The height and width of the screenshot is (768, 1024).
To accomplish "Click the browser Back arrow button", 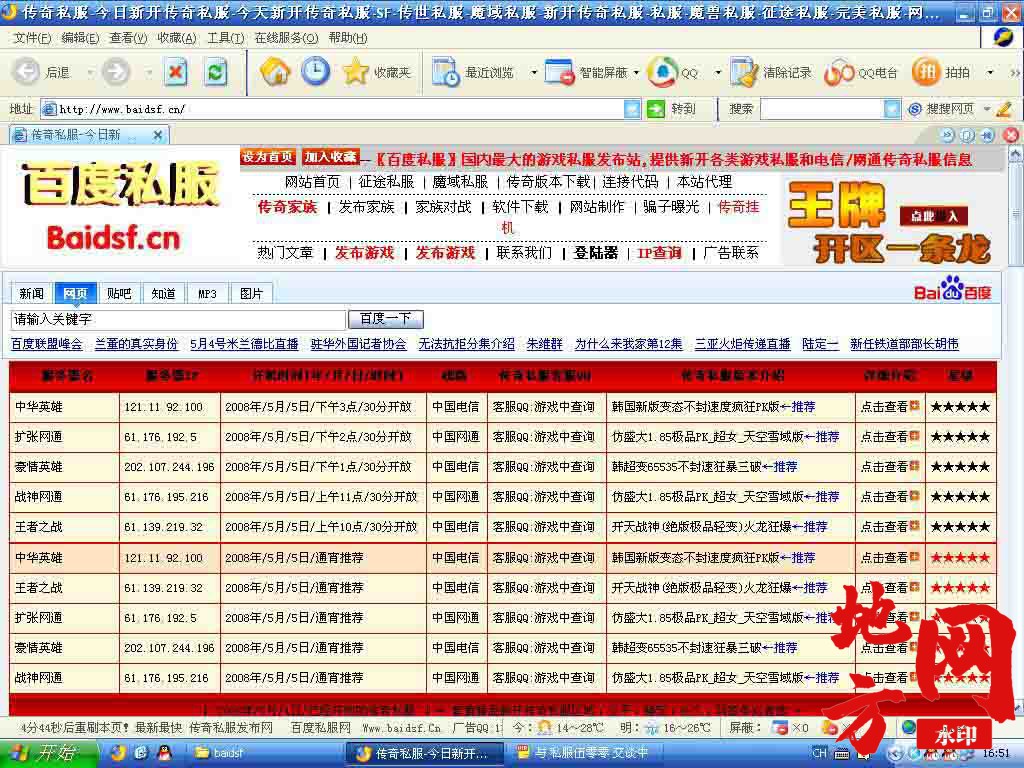I will (27, 71).
